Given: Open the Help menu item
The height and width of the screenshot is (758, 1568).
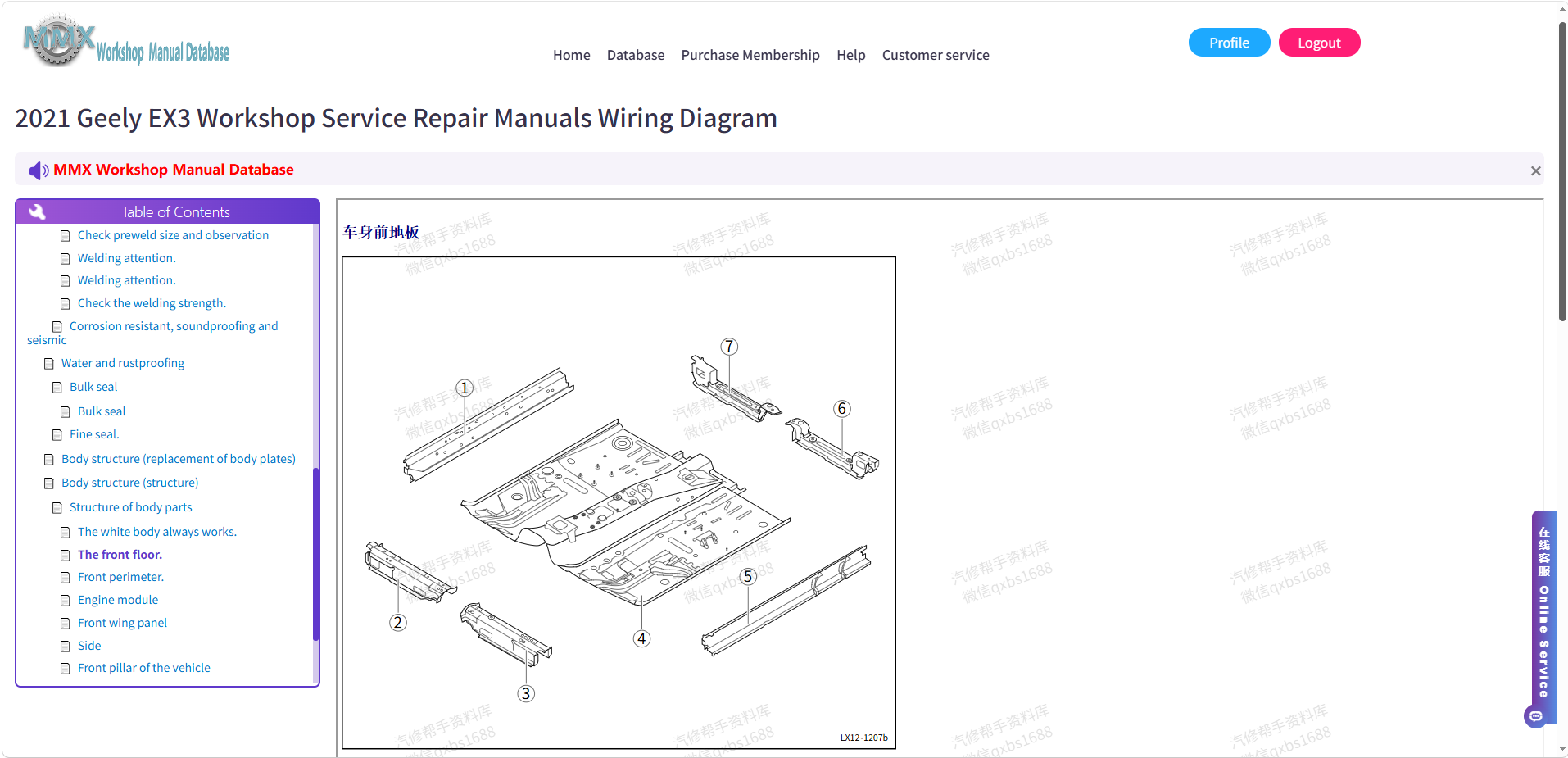Looking at the screenshot, I should click(851, 55).
